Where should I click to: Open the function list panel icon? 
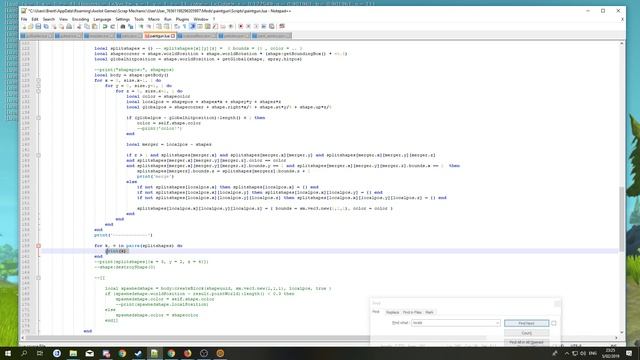point(215,27)
